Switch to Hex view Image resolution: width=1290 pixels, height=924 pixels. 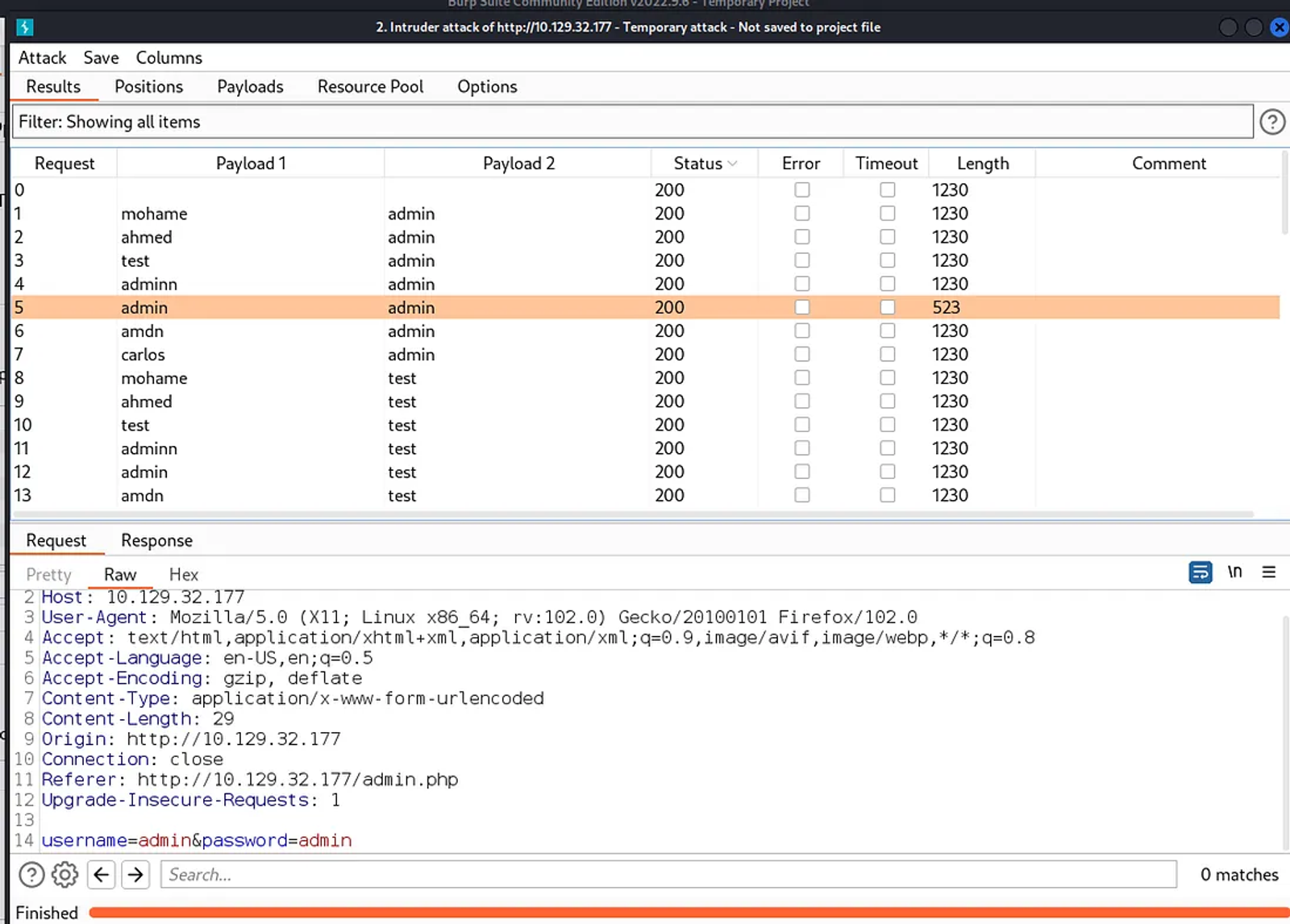(183, 575)
